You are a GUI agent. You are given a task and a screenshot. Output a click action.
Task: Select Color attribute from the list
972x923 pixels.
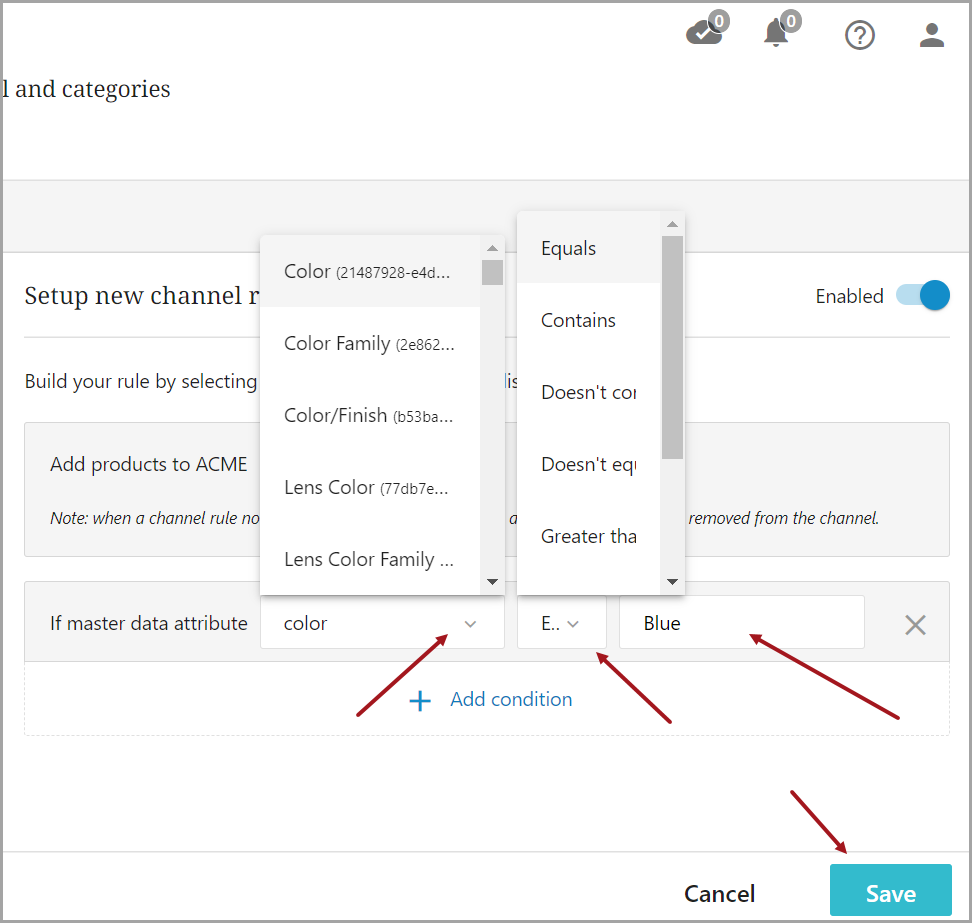368,272
